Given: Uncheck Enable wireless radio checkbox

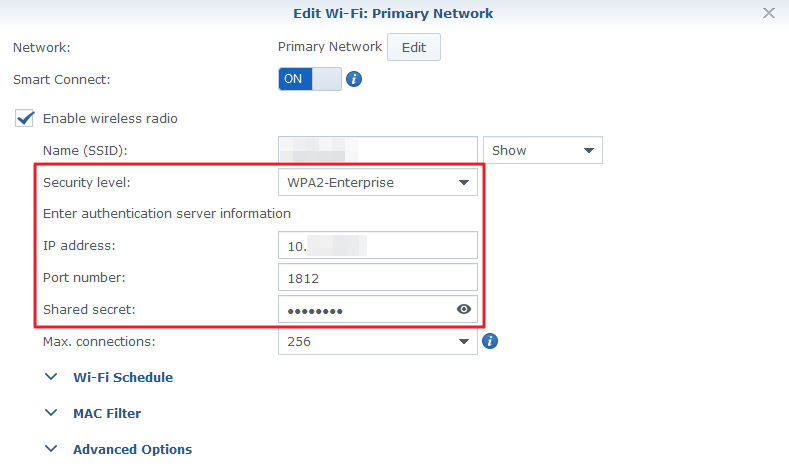Looking at the screenshot, I should coord(25,118).
